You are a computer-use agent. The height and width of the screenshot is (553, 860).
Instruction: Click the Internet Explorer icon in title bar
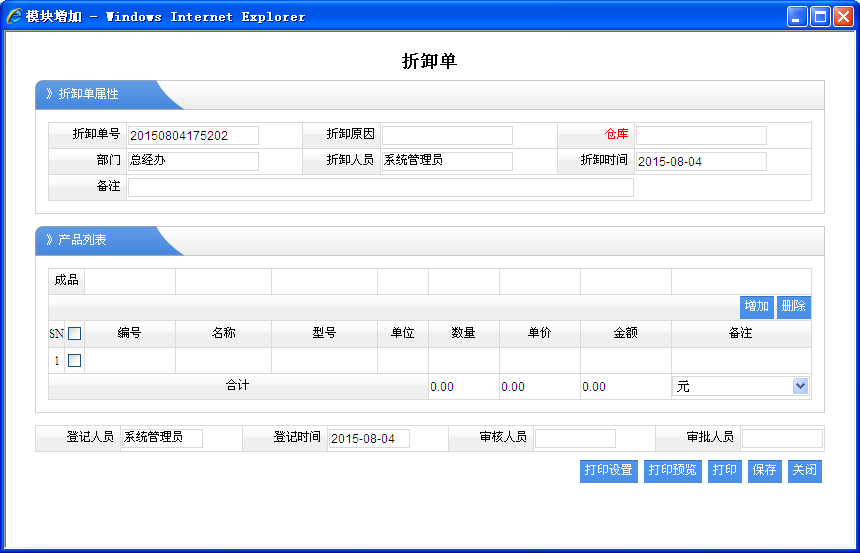click(x=14, y=16)
